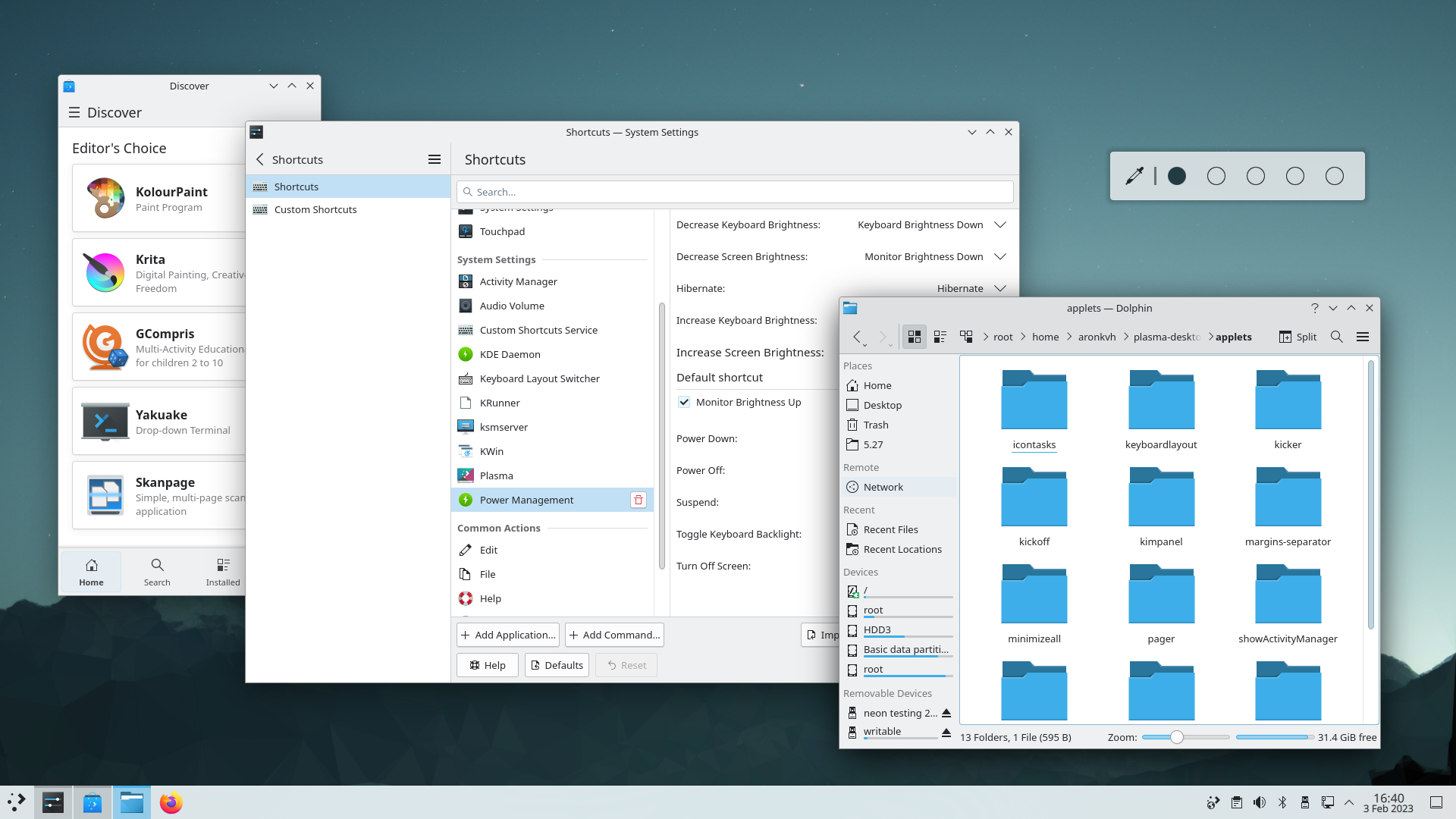Screen dimensions: 1456x819
Task: Select writable removable device toggle
Action: 946,731
